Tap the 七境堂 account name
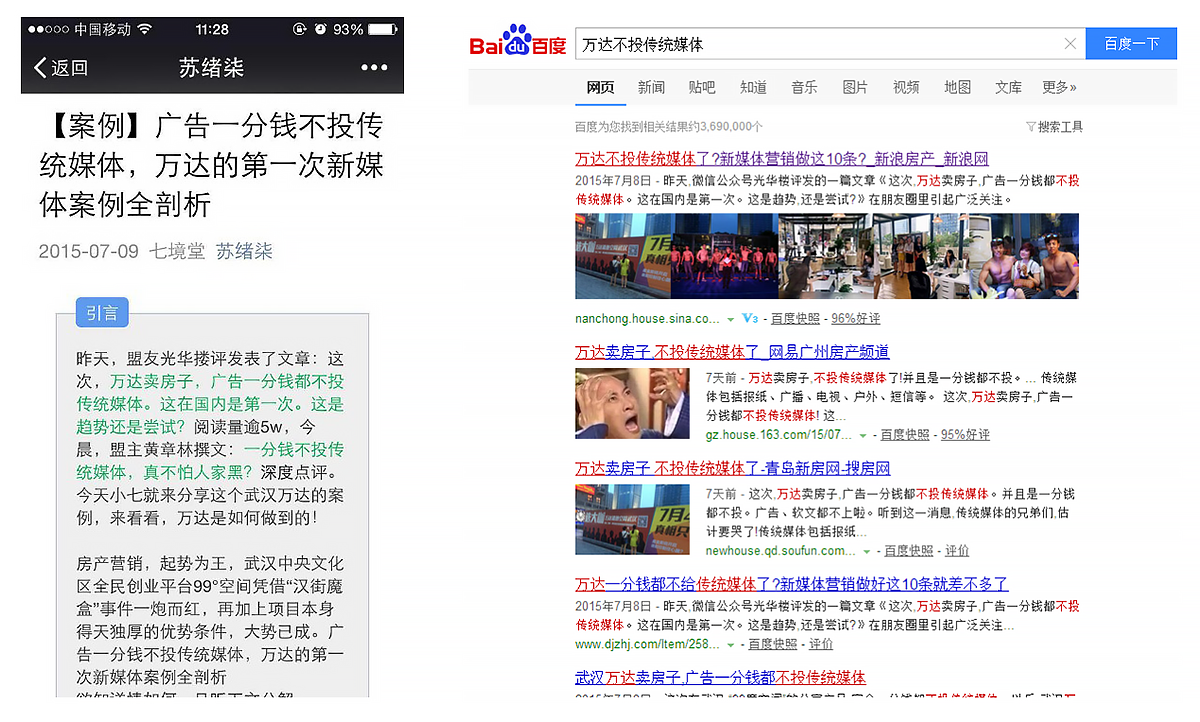This screenshot has height=722, width=1200. [177, 252]
